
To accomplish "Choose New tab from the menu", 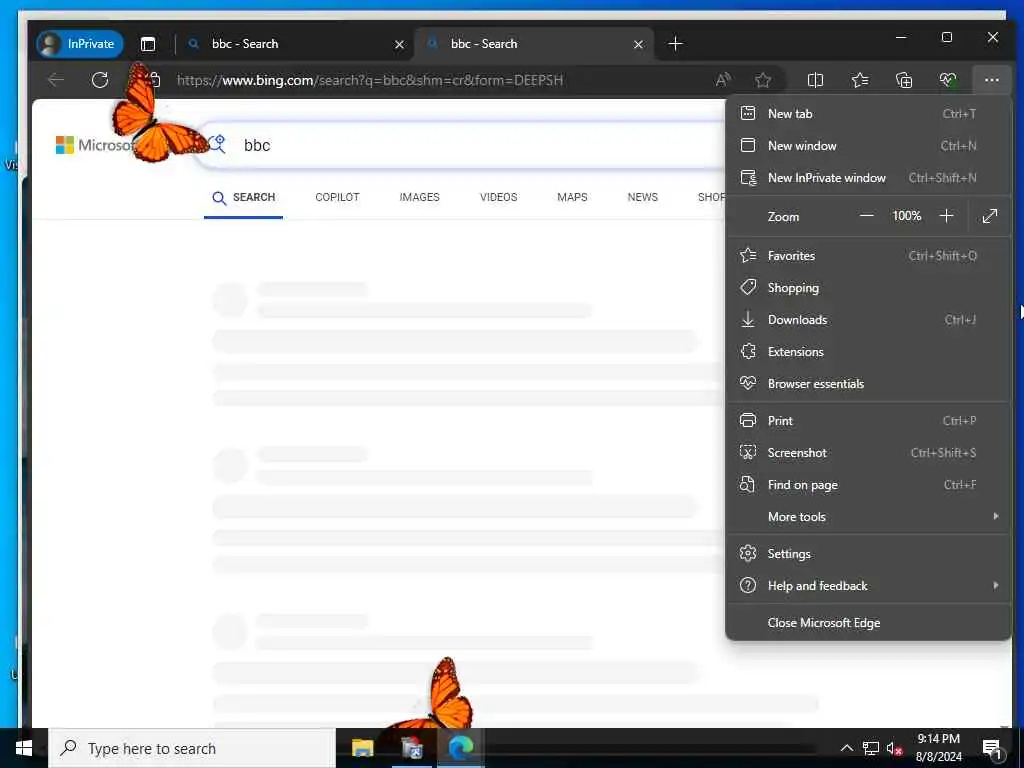I will tap(868, 114).
